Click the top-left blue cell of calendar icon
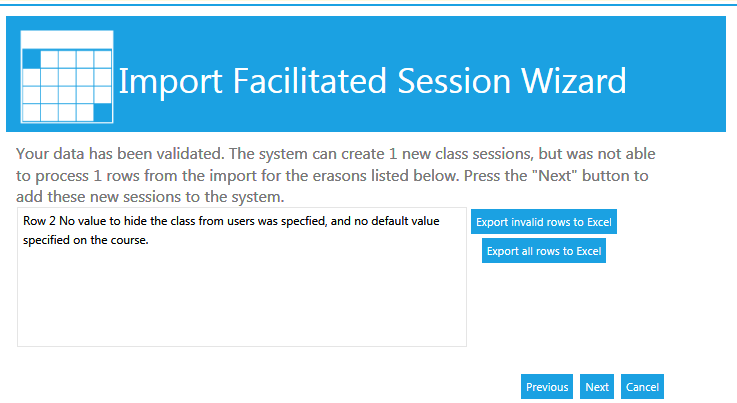Screen dimensions: 737x403 point(31,59)
